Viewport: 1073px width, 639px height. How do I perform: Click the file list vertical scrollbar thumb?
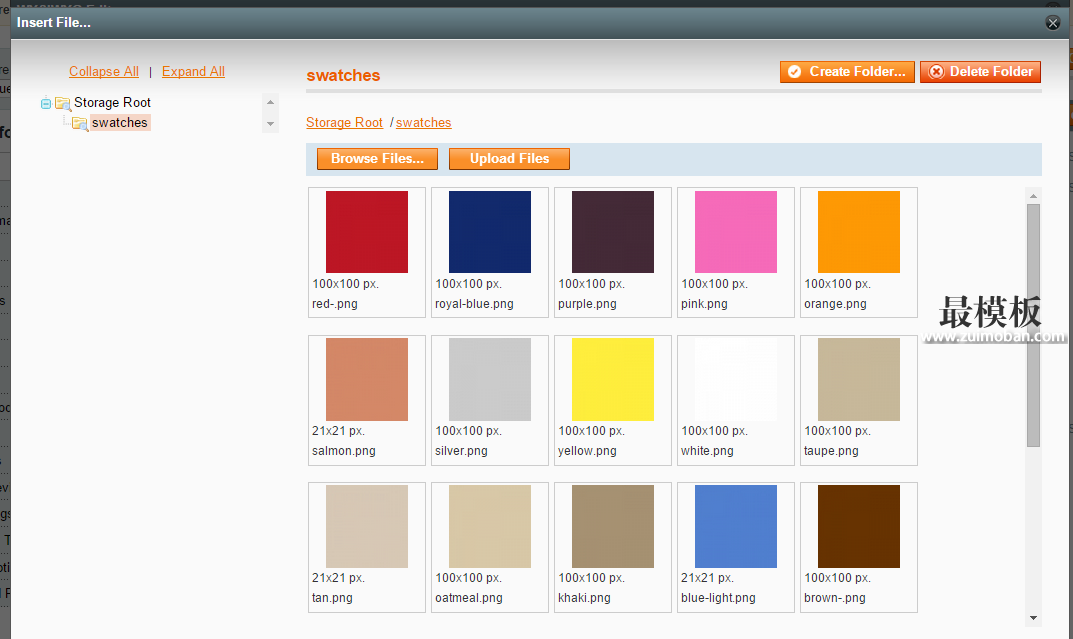pos(1033,325)
